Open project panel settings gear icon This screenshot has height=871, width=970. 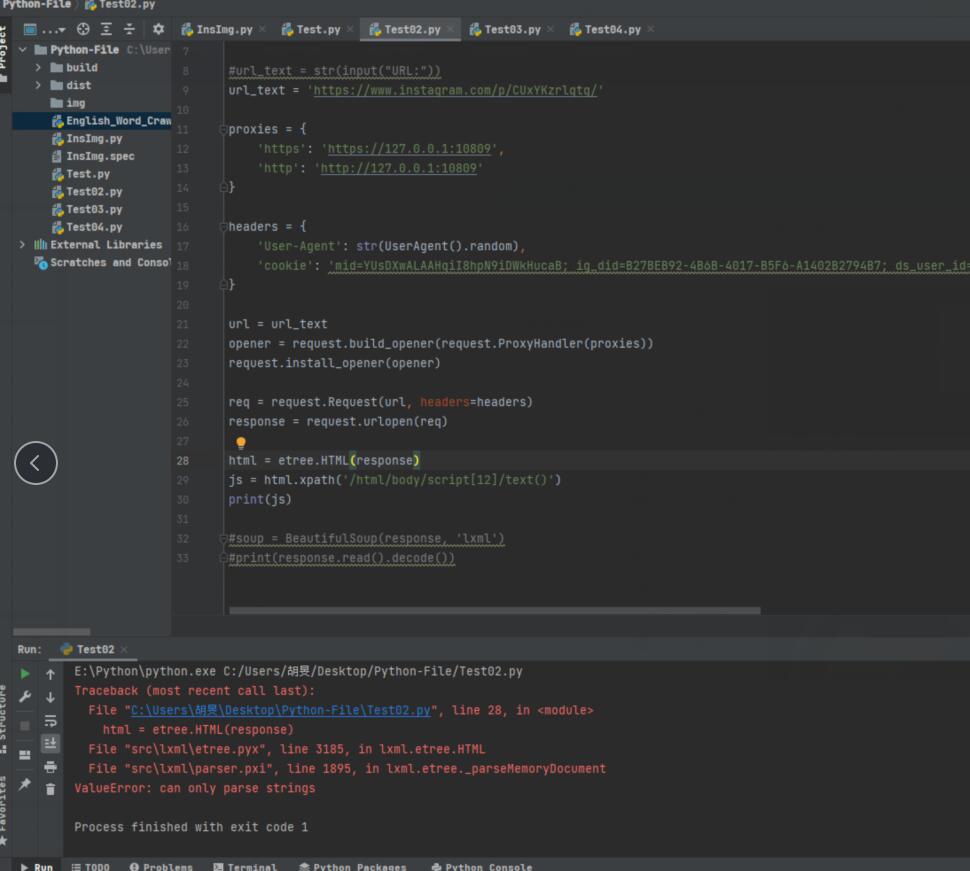[158, 29]
